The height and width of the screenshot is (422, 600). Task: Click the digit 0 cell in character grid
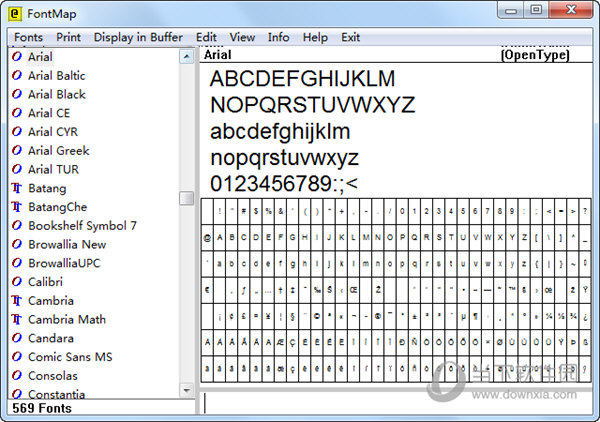(x=402, y=211)
